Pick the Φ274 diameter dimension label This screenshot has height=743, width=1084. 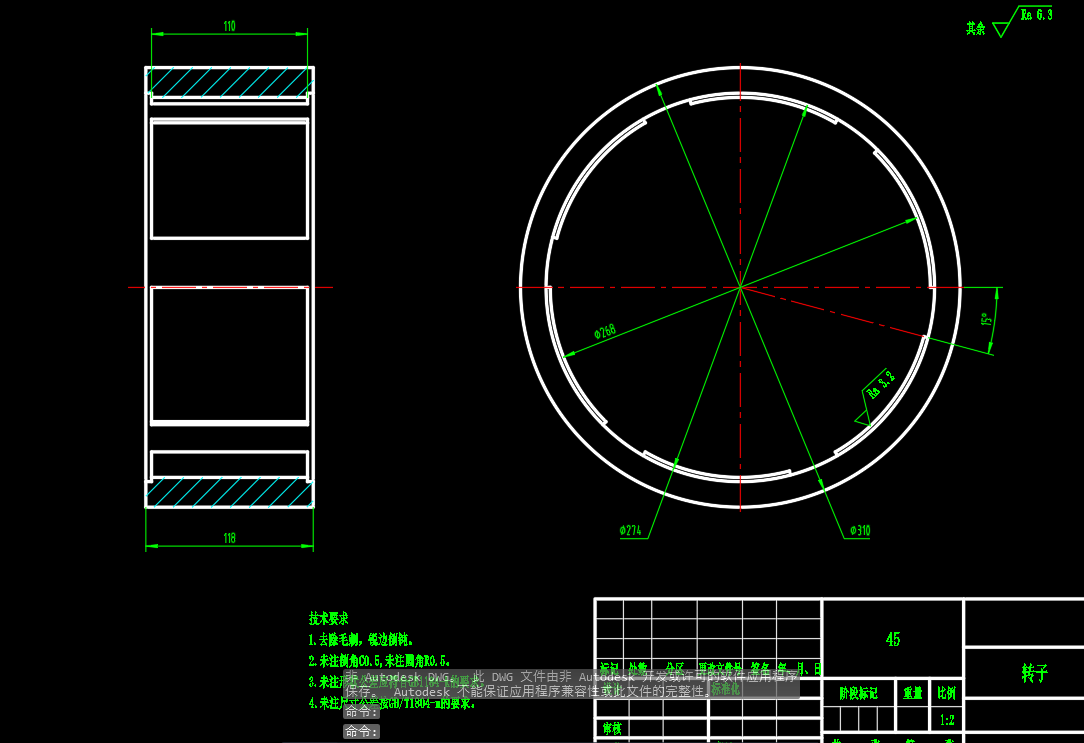pyautogui.click(x=630, y=531)
